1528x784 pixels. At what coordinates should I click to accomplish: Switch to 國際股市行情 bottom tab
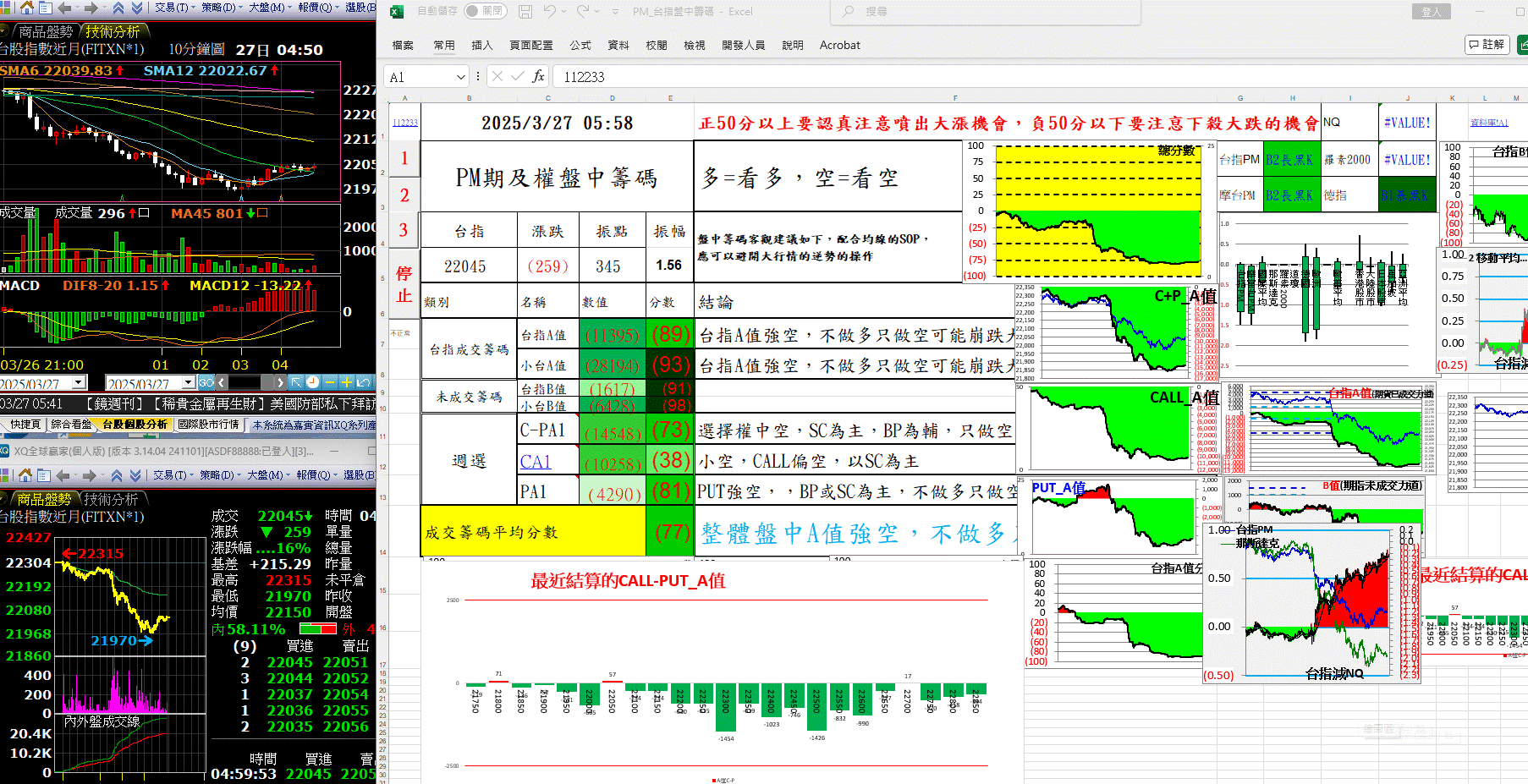209,425
